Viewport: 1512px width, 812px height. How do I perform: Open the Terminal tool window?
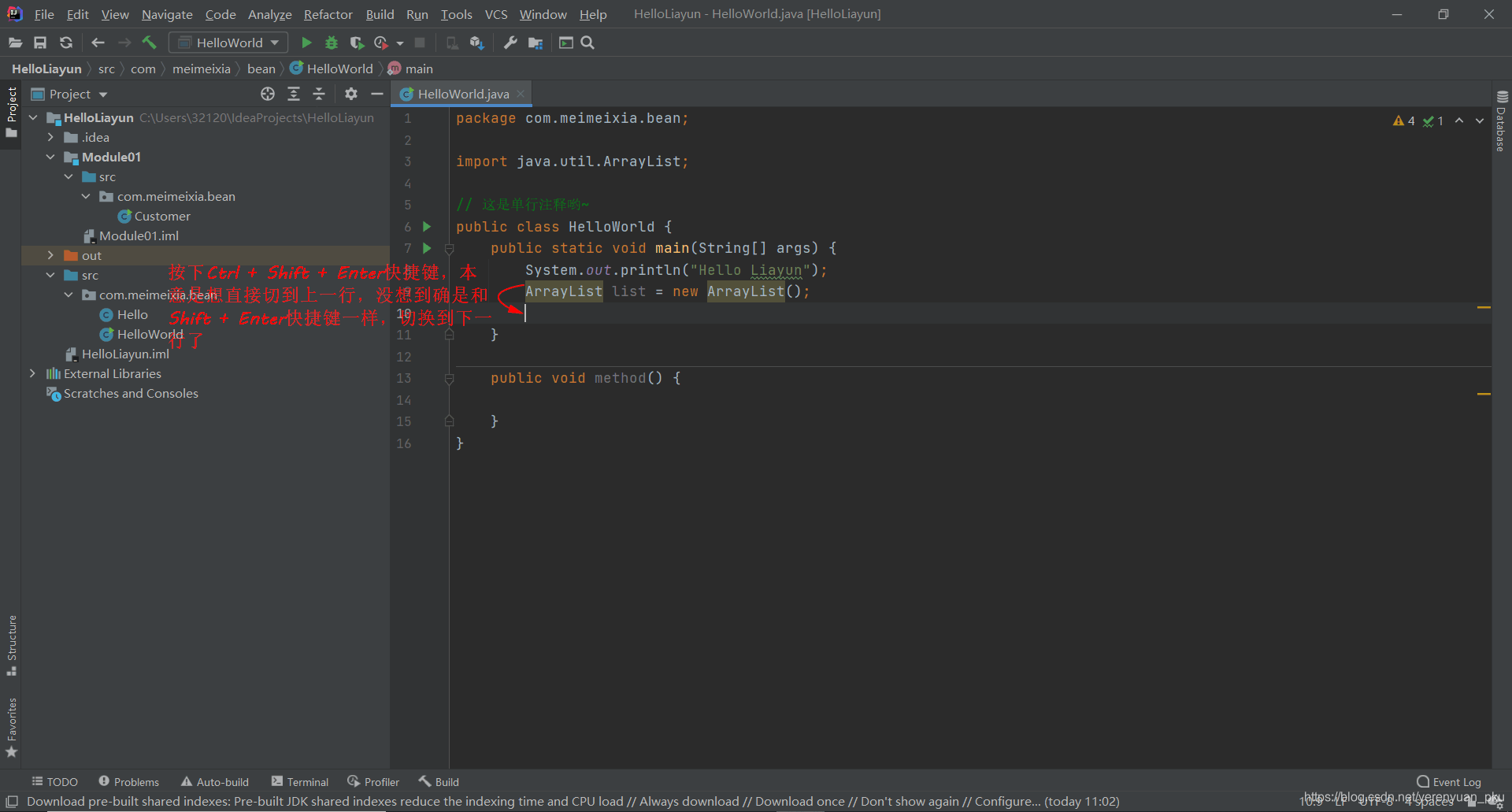(299, 781)
